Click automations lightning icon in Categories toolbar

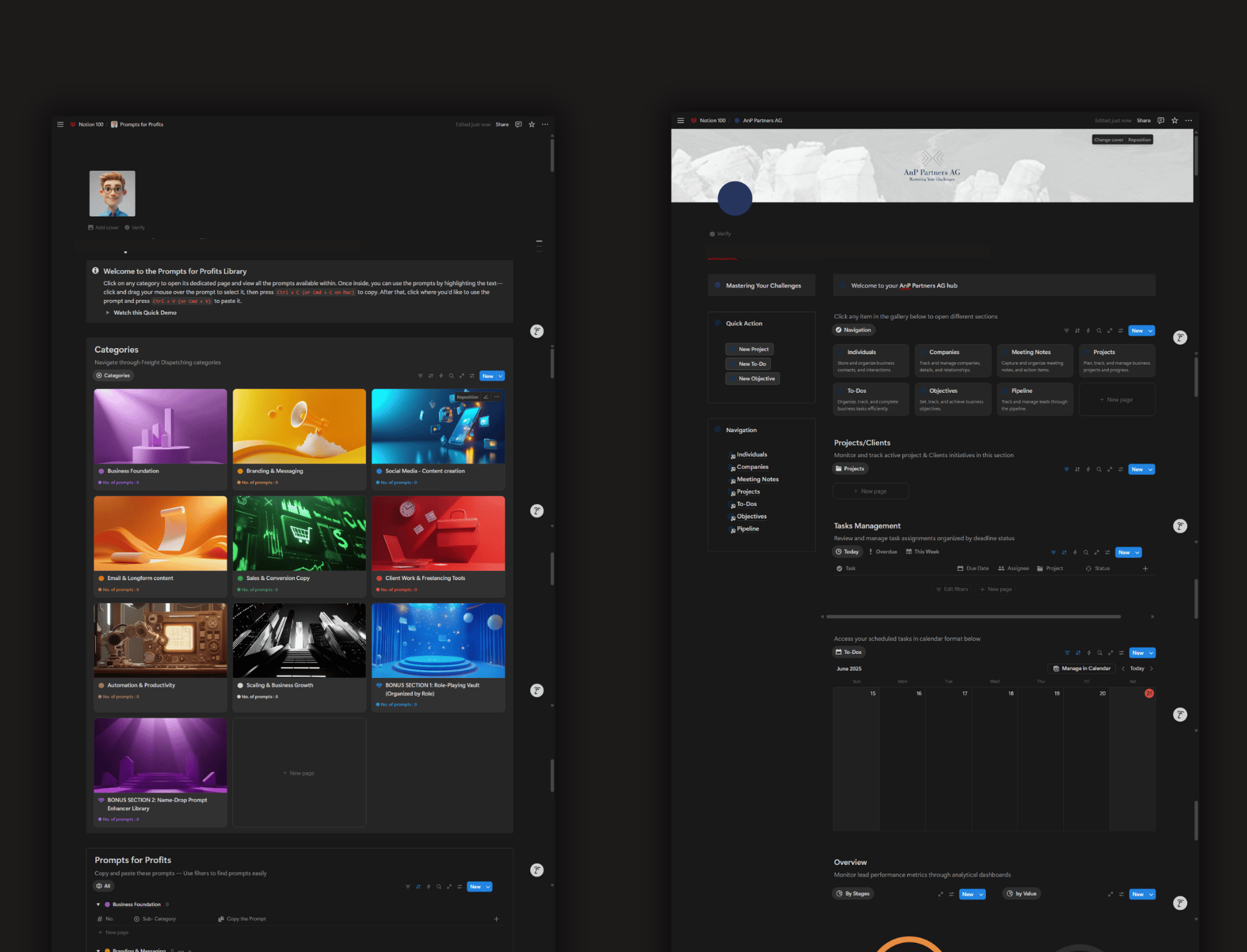coord(441,376)
